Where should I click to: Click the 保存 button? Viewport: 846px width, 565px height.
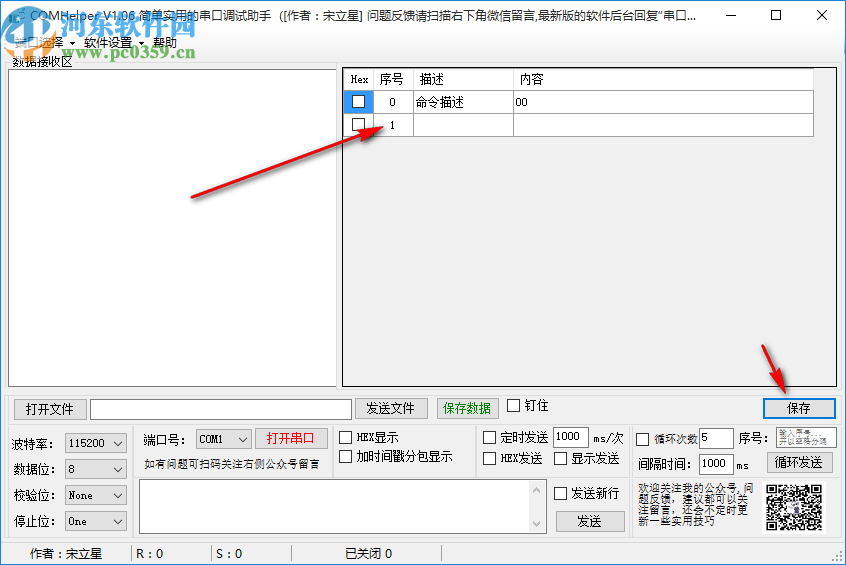click(x=799, y=409)
